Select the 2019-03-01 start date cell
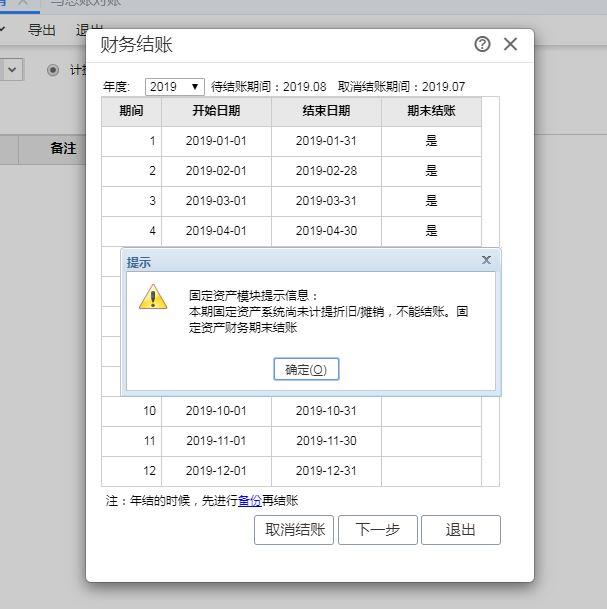The width and height of the screenshot is (607, 609). pos(216,201)
